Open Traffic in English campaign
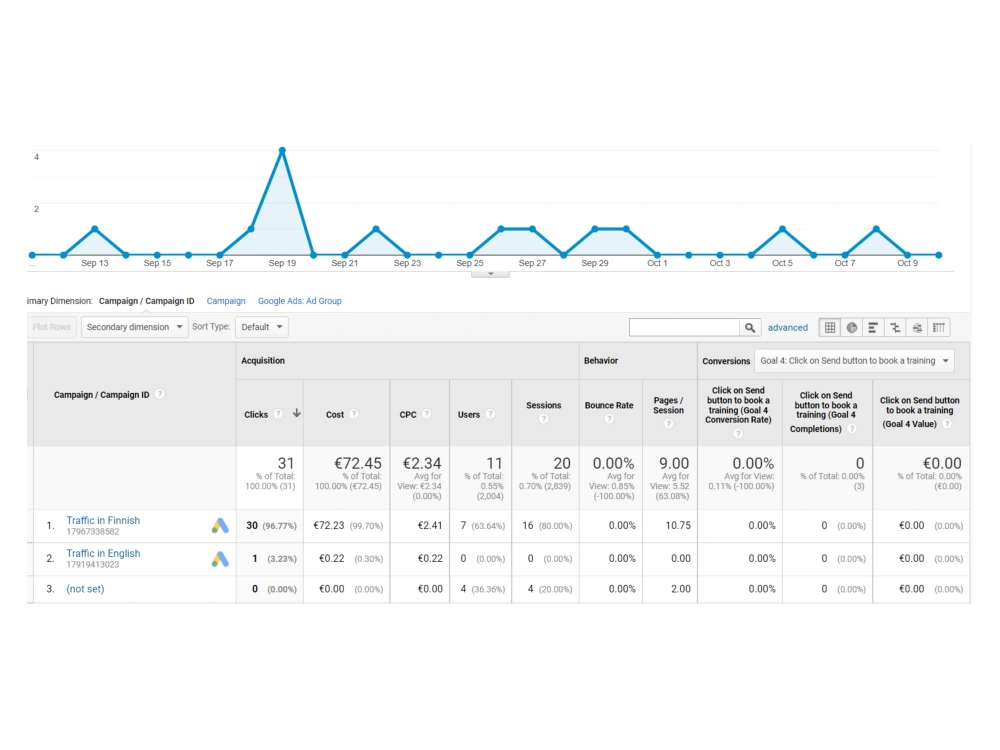This screenshot has width=1000, height=750. click(x=103, y=554)
